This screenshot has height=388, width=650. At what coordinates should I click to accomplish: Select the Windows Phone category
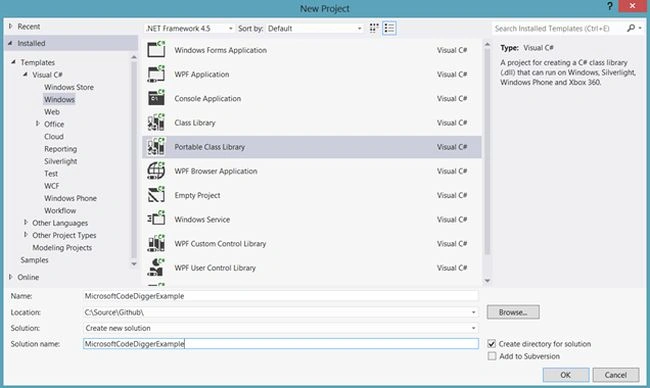tap(70, 198)
